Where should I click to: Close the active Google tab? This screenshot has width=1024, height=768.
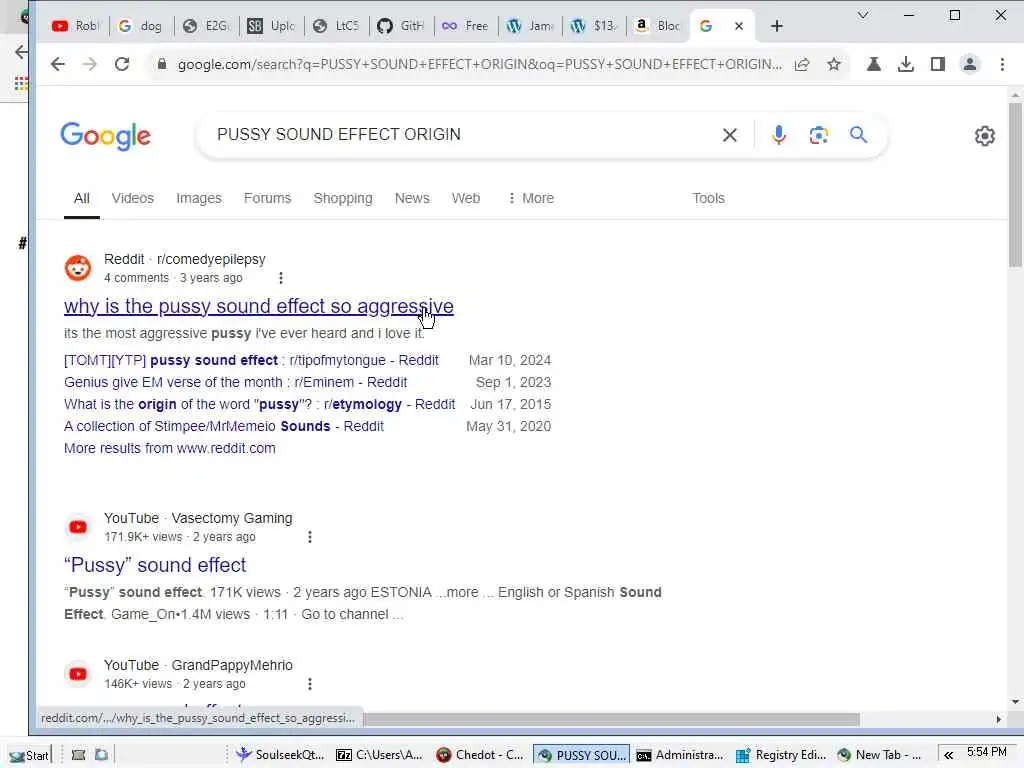(x=739, y=26)
